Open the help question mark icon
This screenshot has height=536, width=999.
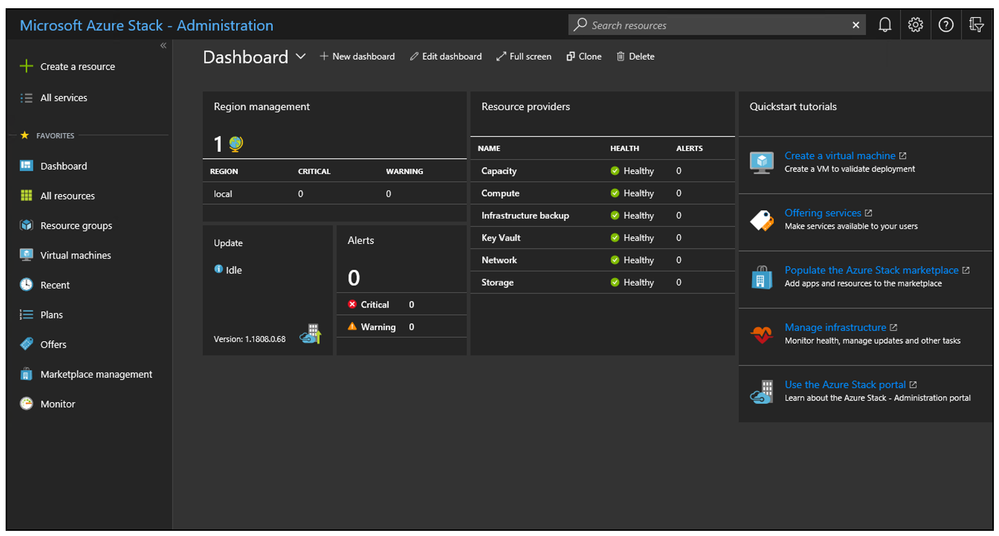[946, 25]
